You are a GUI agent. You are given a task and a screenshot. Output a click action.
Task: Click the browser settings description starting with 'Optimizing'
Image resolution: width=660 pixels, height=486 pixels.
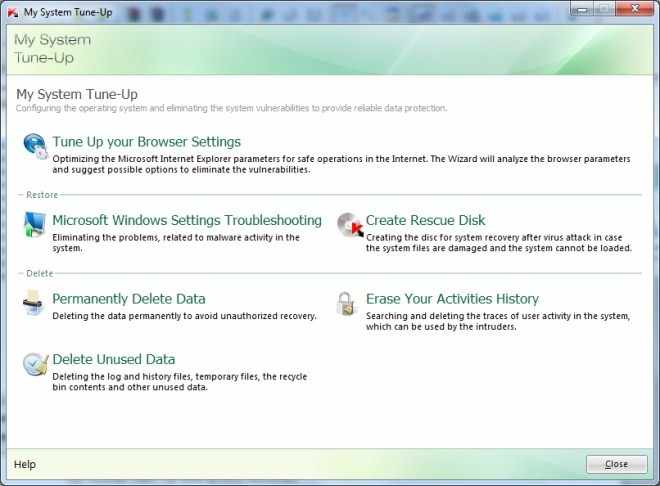point(341,165)
